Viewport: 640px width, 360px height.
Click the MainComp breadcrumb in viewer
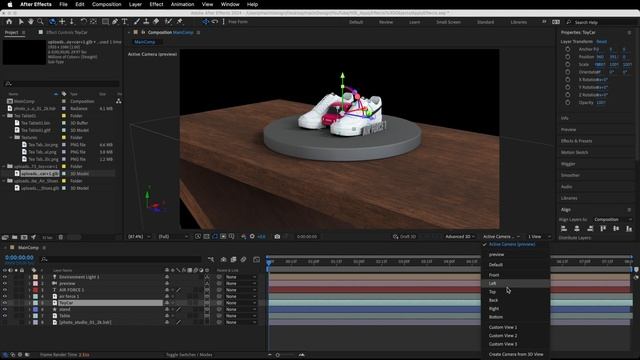pyautogui.click(x=144, y=42)
